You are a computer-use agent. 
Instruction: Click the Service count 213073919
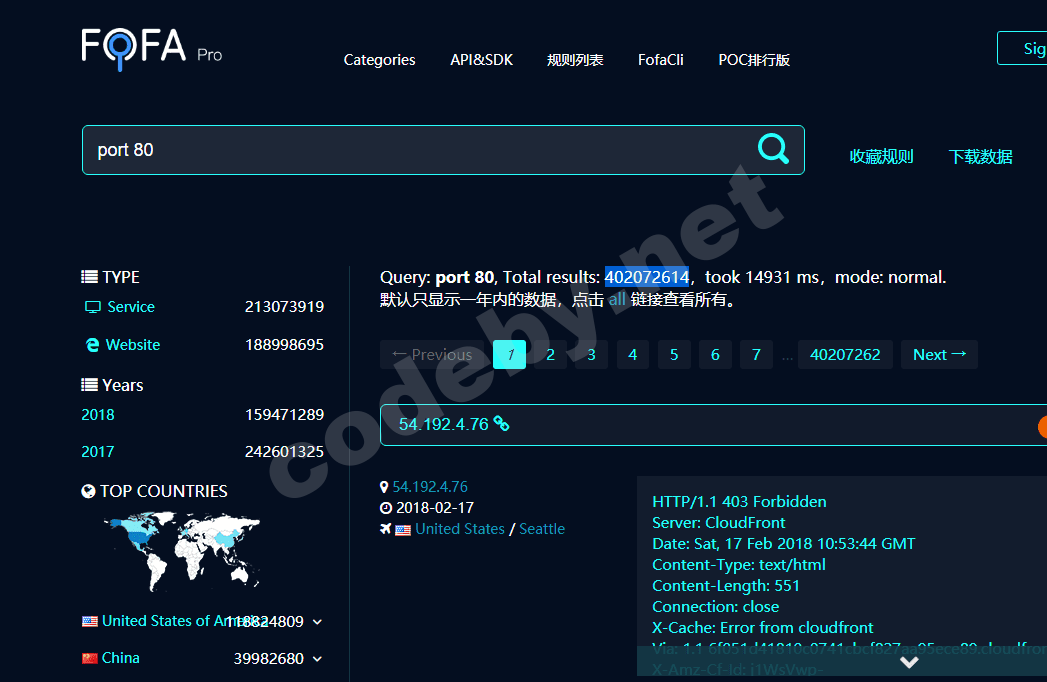[x=284, y=307]
